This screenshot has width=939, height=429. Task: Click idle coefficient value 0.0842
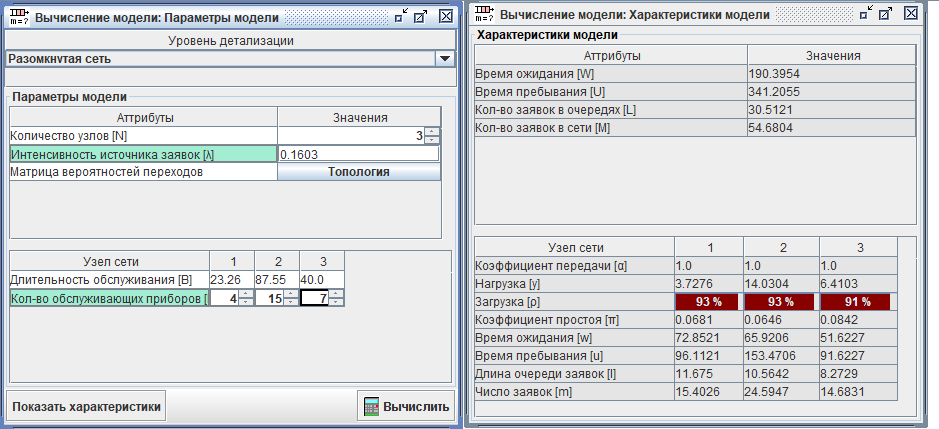858,320
